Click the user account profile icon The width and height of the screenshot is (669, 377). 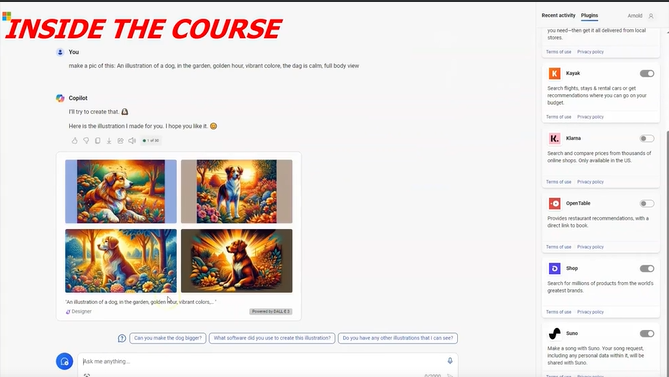(651, 16)
